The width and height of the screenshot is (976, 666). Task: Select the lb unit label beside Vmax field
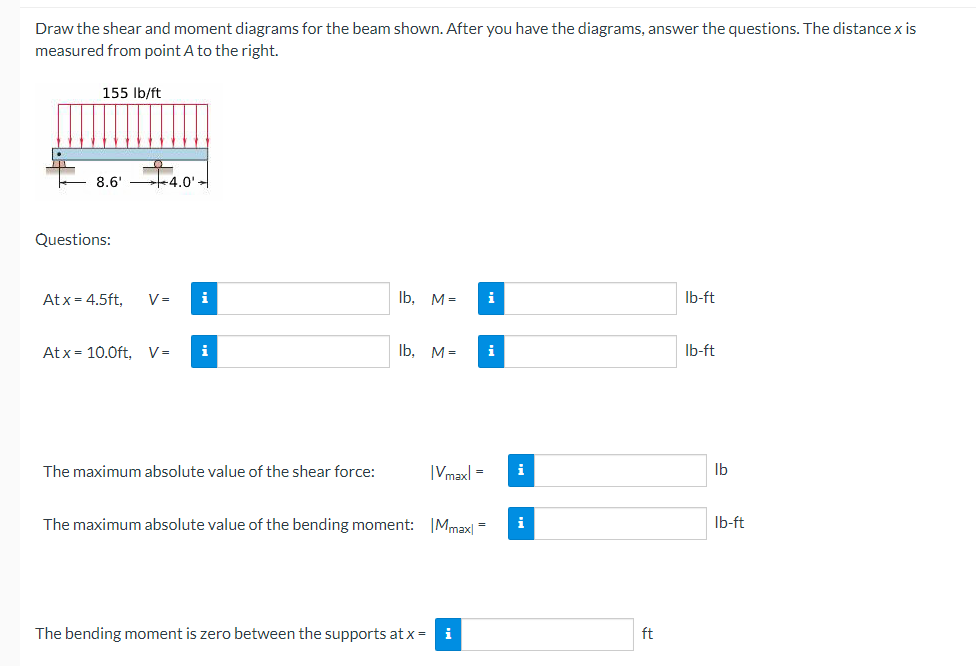pos(722,470)
